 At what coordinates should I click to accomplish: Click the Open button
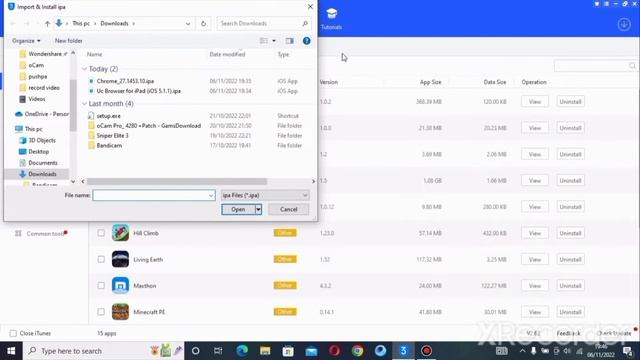[238, 209]
